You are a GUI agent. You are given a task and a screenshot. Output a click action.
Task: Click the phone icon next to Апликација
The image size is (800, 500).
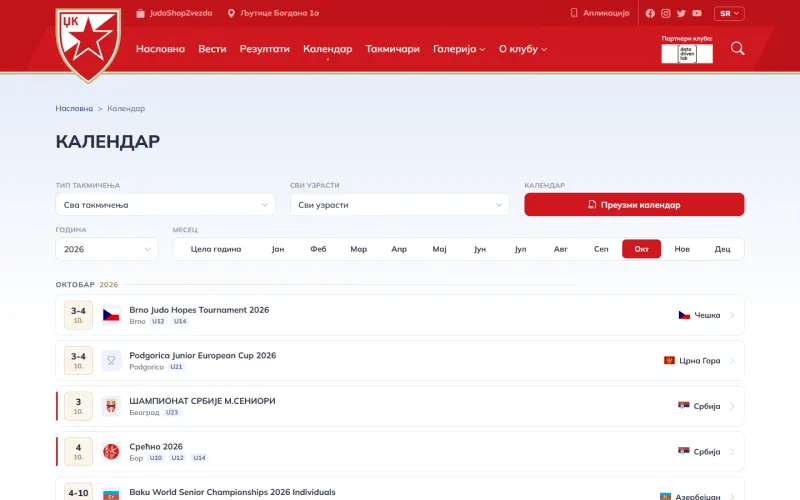coord(574,13)
